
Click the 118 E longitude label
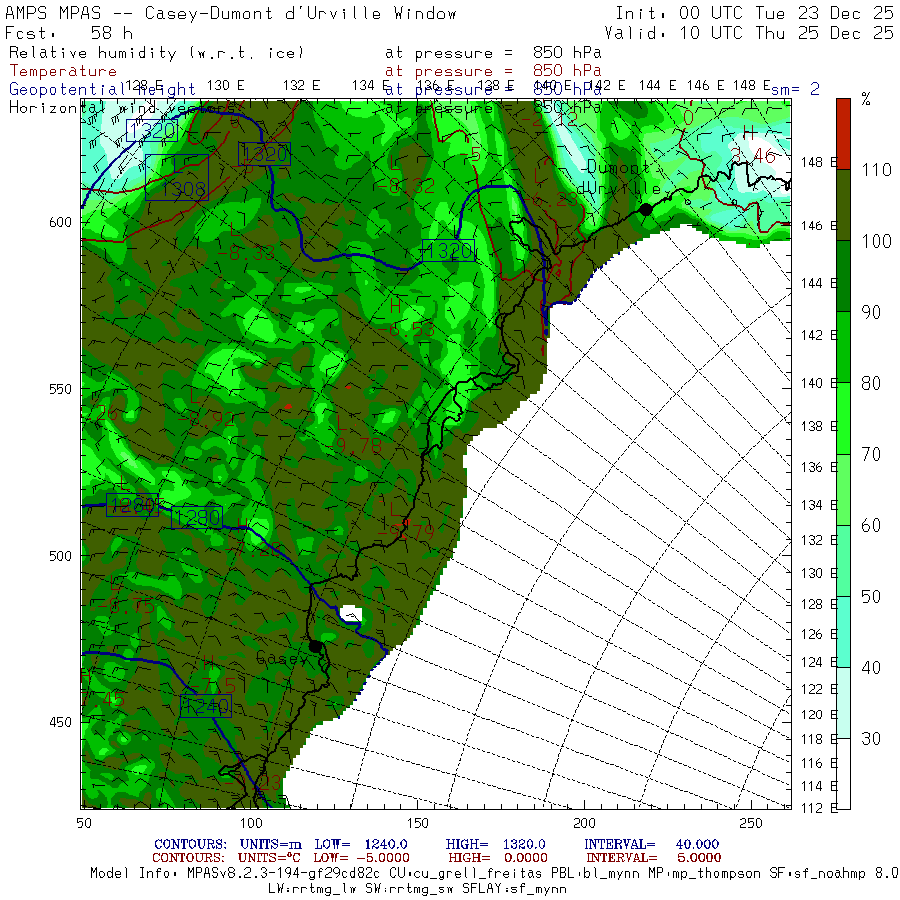(x=819, y=739)
